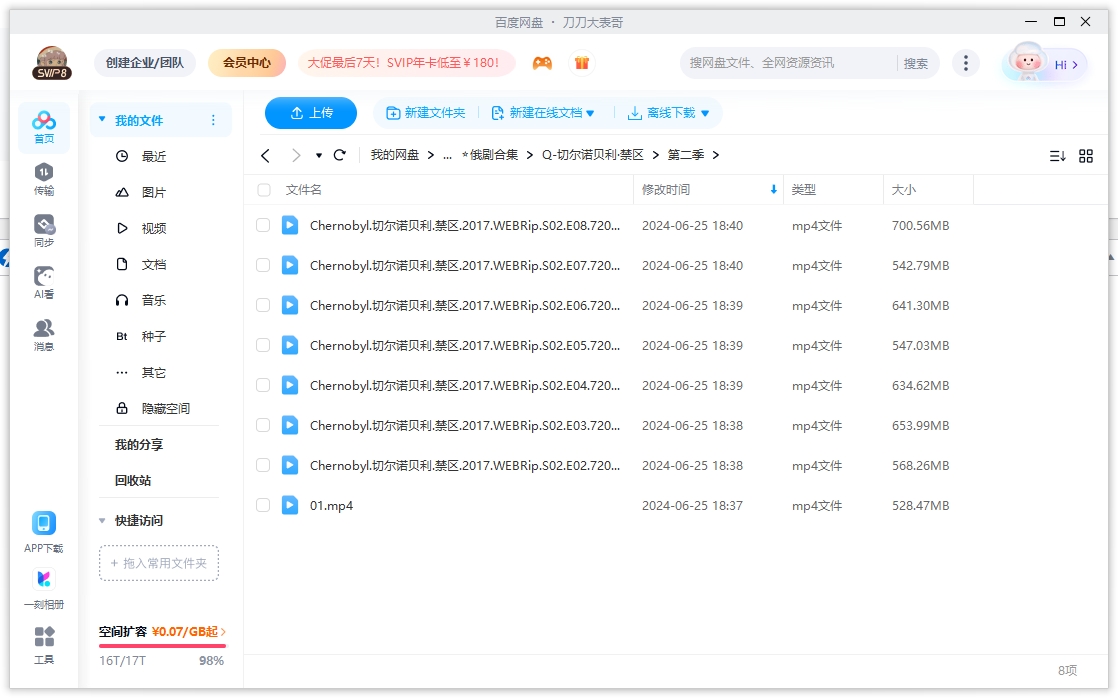Viewport: 1118px width, 698px height.
Task: Select checkbox of the S02.E08 episode file
Action: click(x=263, y=225)
